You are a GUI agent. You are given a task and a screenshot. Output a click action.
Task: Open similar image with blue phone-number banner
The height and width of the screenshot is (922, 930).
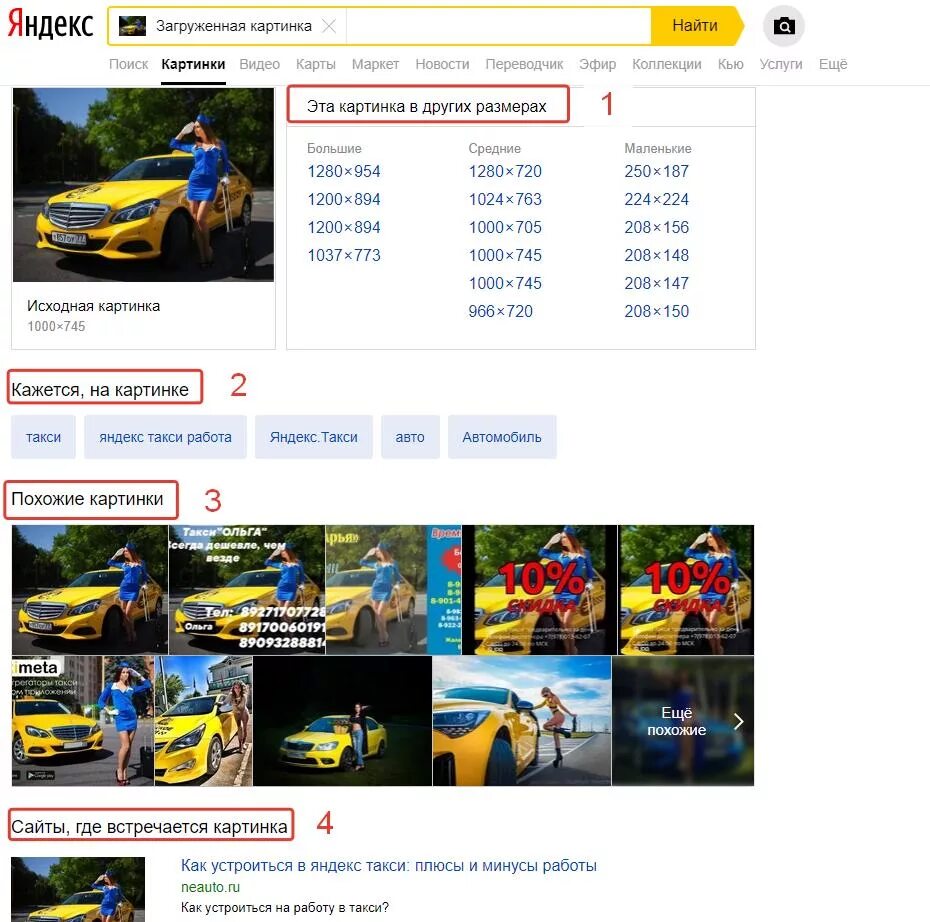click(393, 589)
